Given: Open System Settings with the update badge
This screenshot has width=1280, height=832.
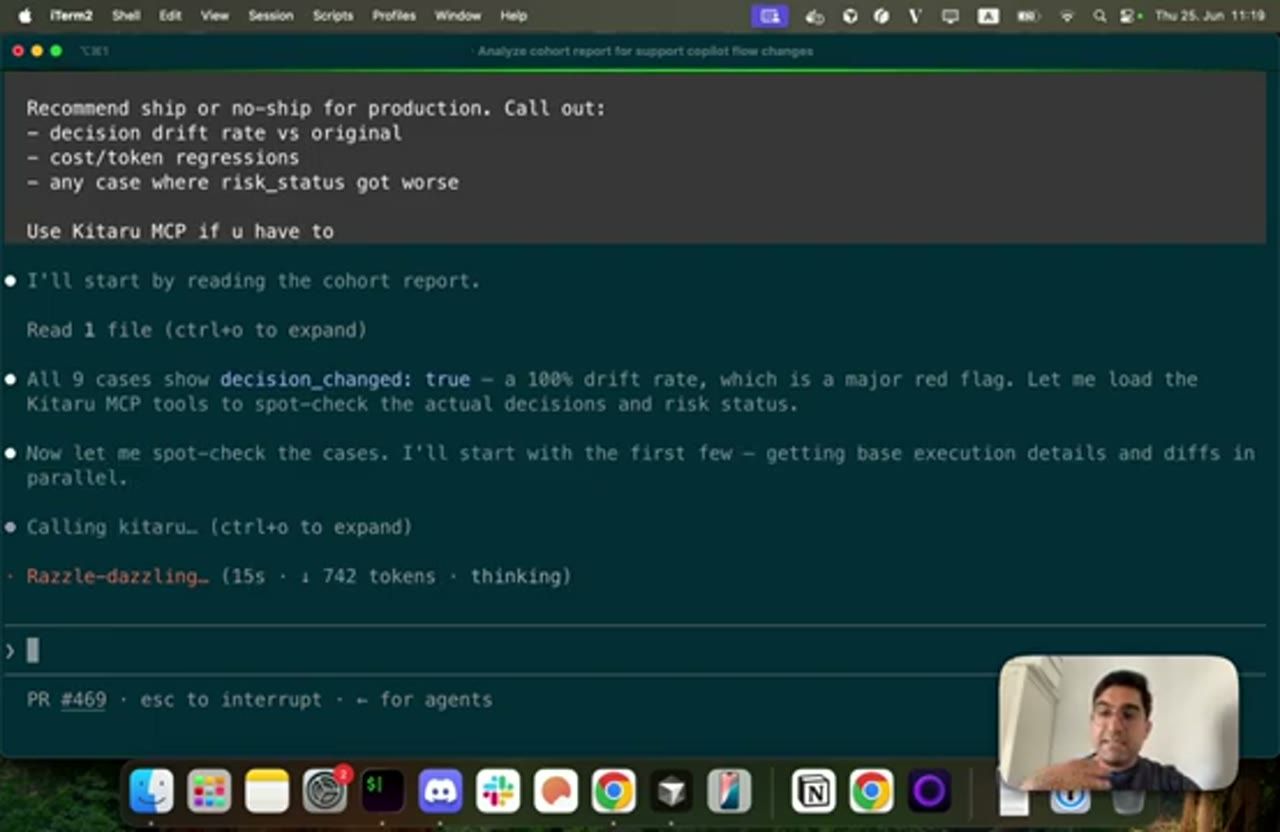Looking at the screenshot, I should coord(325,791).
